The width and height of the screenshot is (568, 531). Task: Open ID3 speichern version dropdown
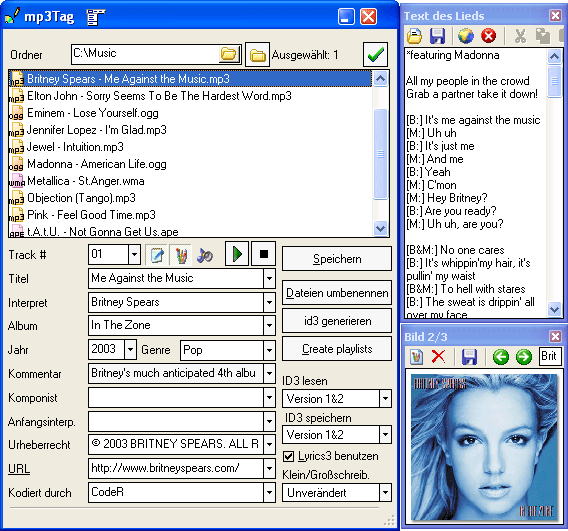(385, 434)
